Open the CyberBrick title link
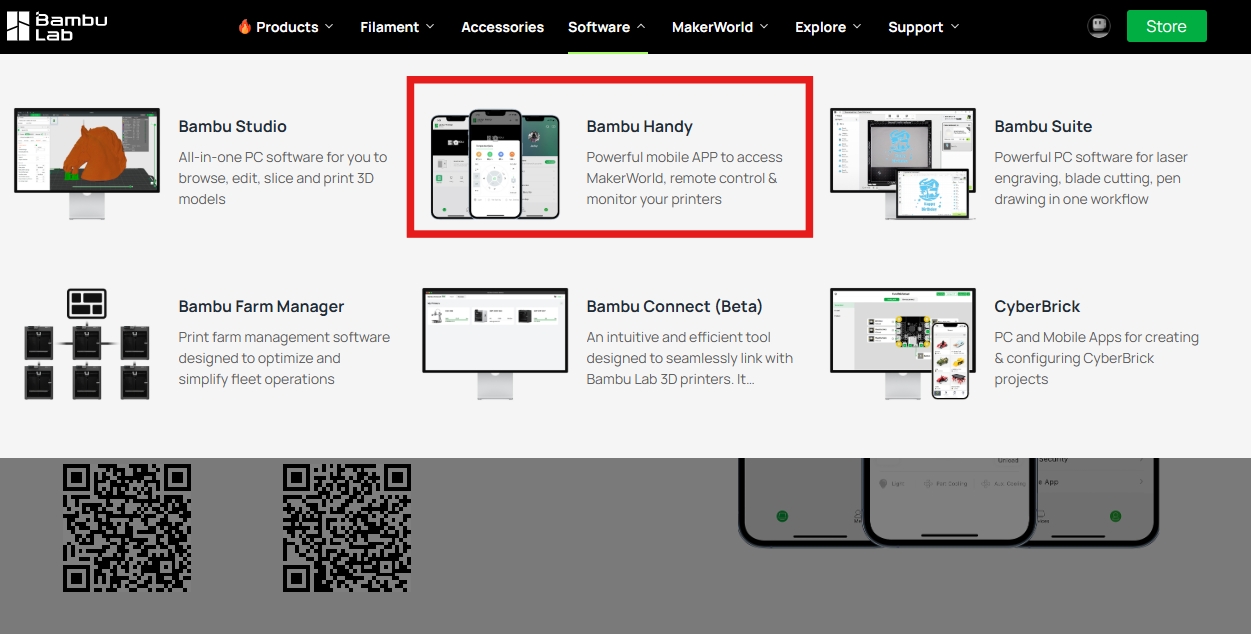Image resolution: width=1251 pixels, height=634 pixels. 1037,306
